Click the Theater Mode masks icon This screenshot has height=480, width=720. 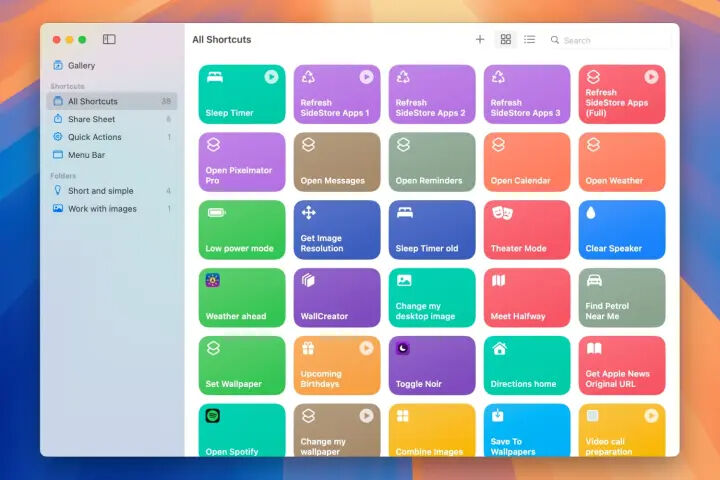502,212
